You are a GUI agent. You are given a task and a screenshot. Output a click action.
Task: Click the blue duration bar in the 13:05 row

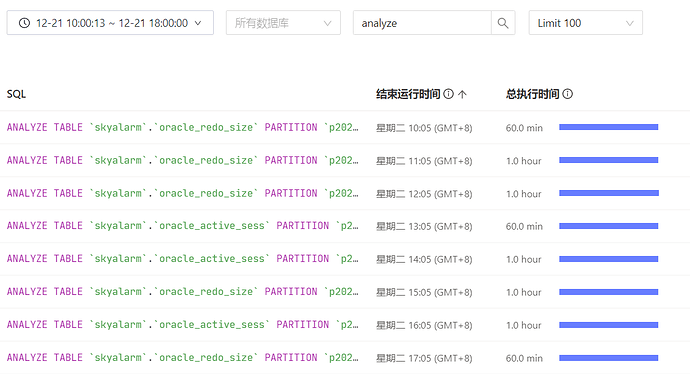[x=609, y=226]
